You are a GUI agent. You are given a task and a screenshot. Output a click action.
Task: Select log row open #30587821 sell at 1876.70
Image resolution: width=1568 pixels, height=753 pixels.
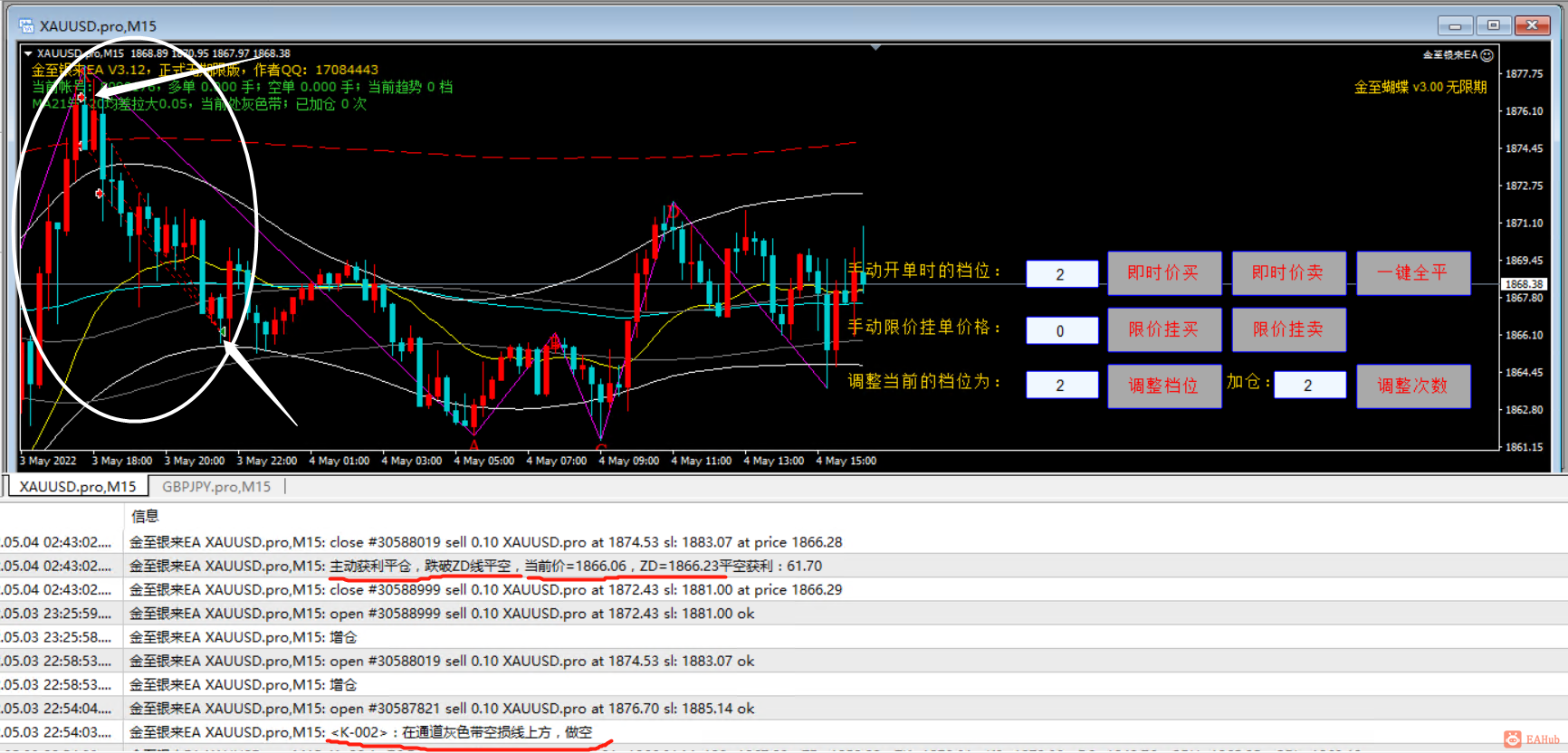(x=784, y=709)
